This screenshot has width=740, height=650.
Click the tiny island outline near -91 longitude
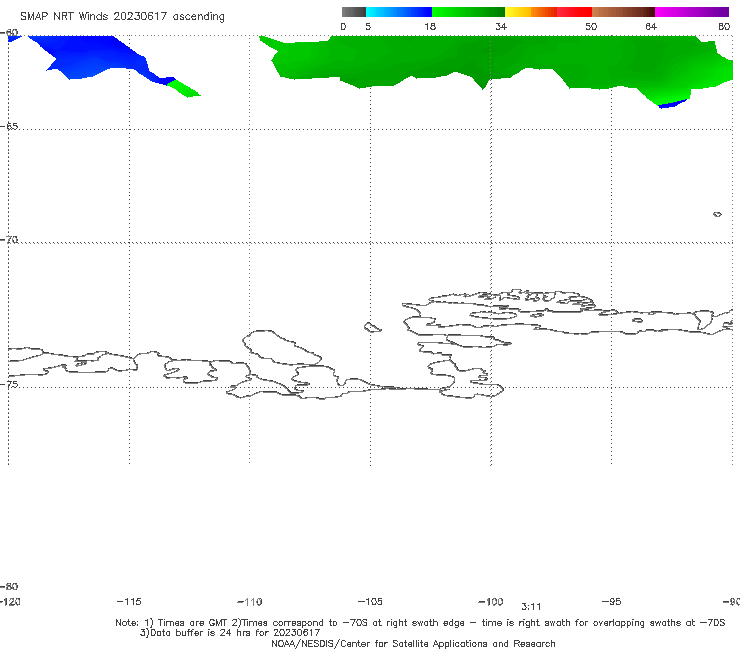click(x=717, y=214)
